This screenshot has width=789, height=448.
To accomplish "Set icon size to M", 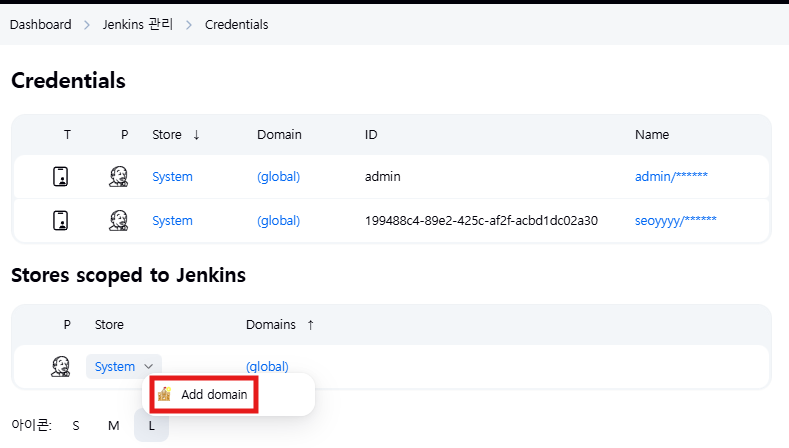I will click(114, 426).
